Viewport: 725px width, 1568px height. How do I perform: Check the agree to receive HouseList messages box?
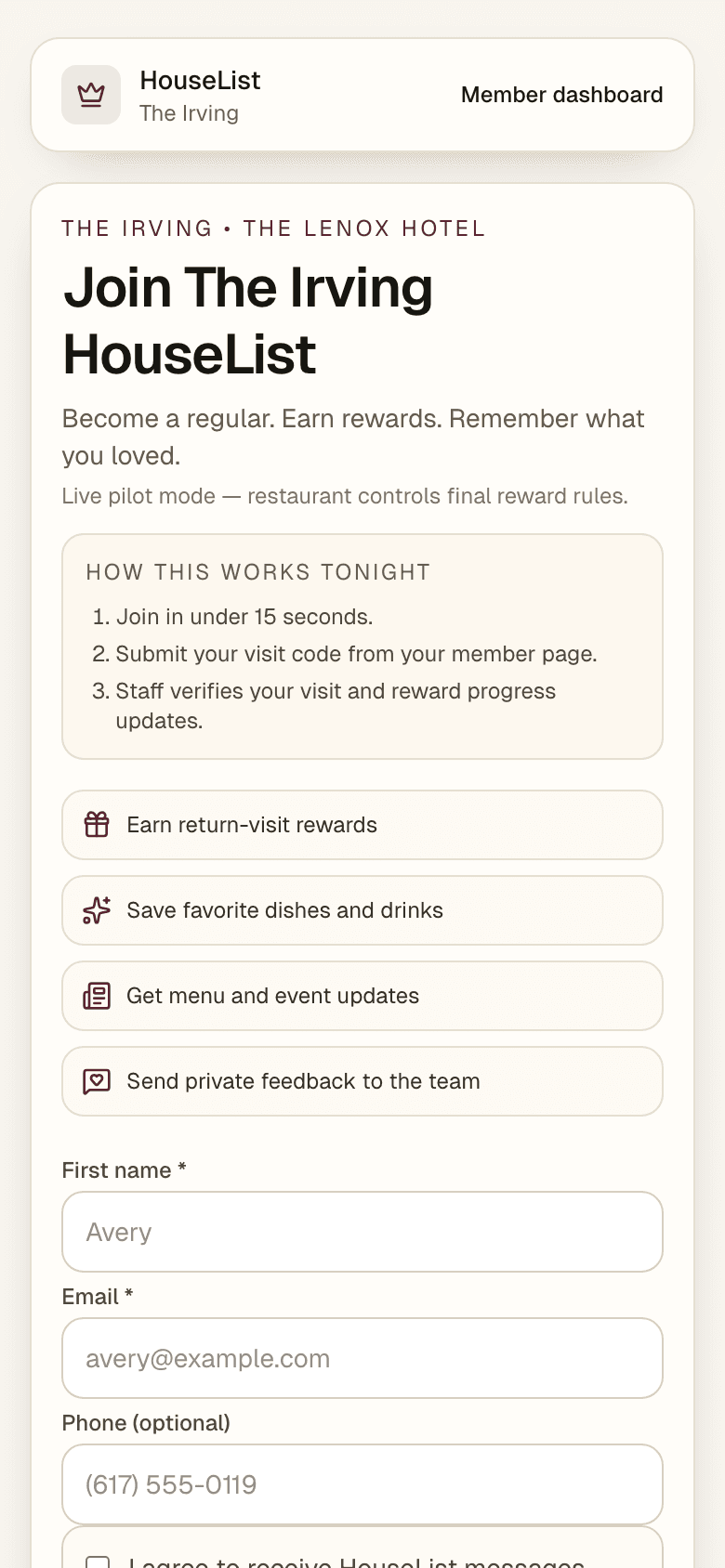click(98, 1562)
